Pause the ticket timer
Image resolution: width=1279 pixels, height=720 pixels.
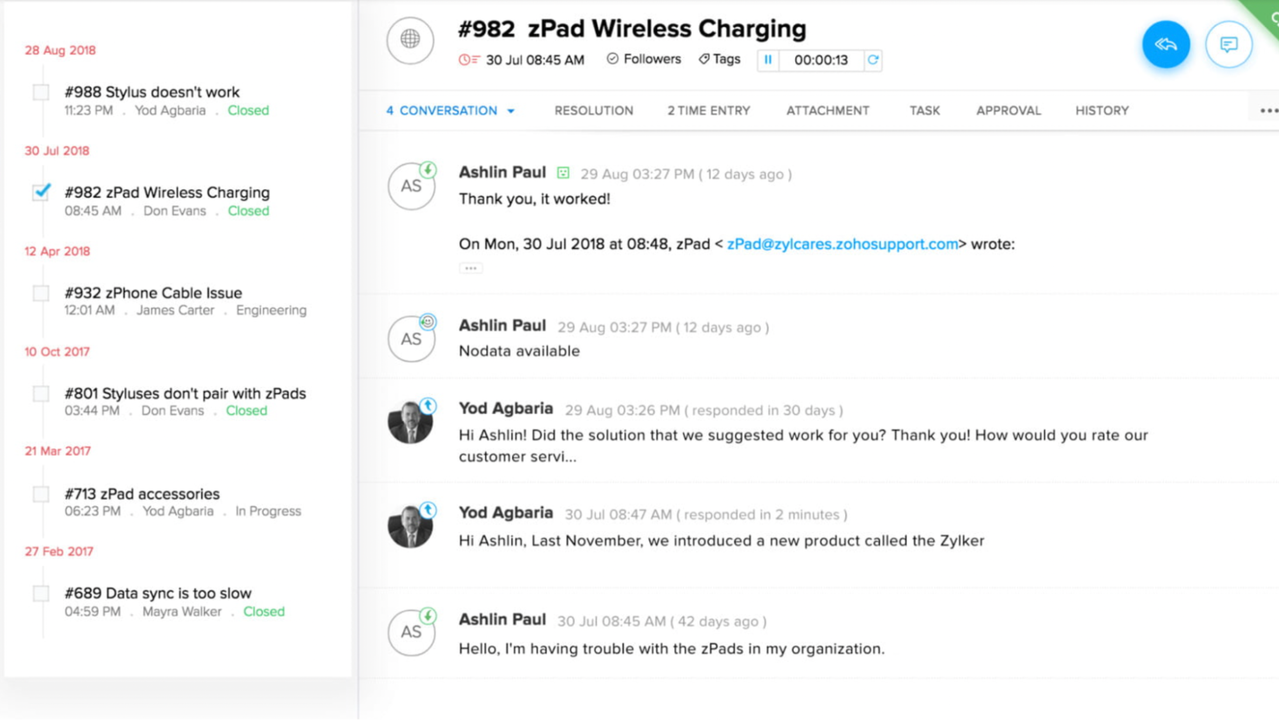pos(768,60)
